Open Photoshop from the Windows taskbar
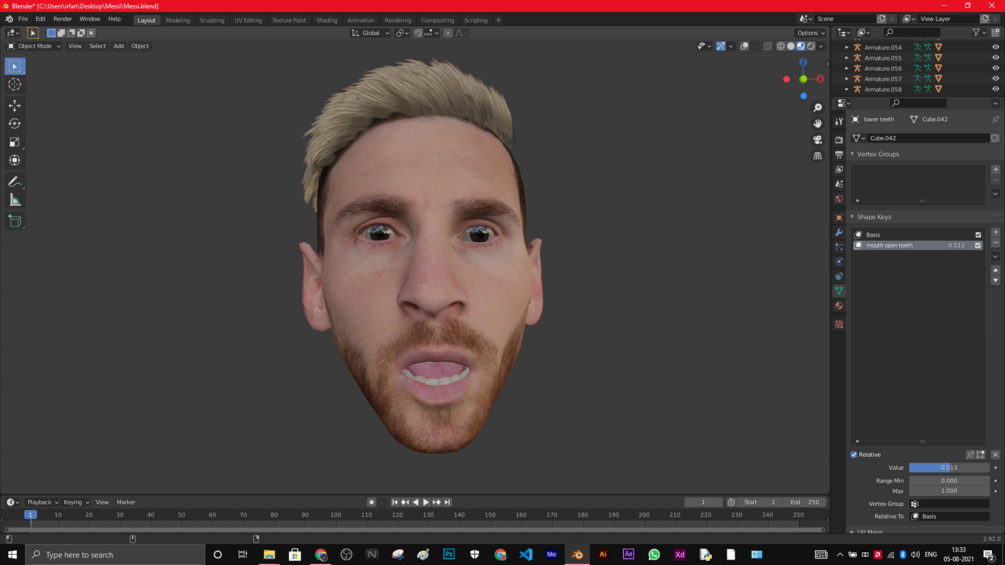This screenshot has width=1005, height=565. [x=449, y=554]
